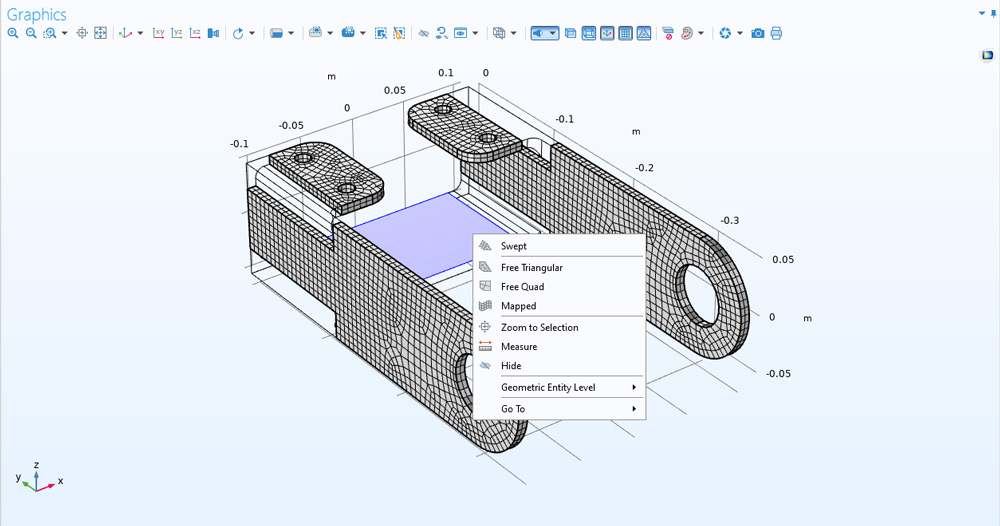The height and width of the screenshot is (526, 1000).
Task: Click the Zoom In magnifier icon
Action: tap(13, 33)
